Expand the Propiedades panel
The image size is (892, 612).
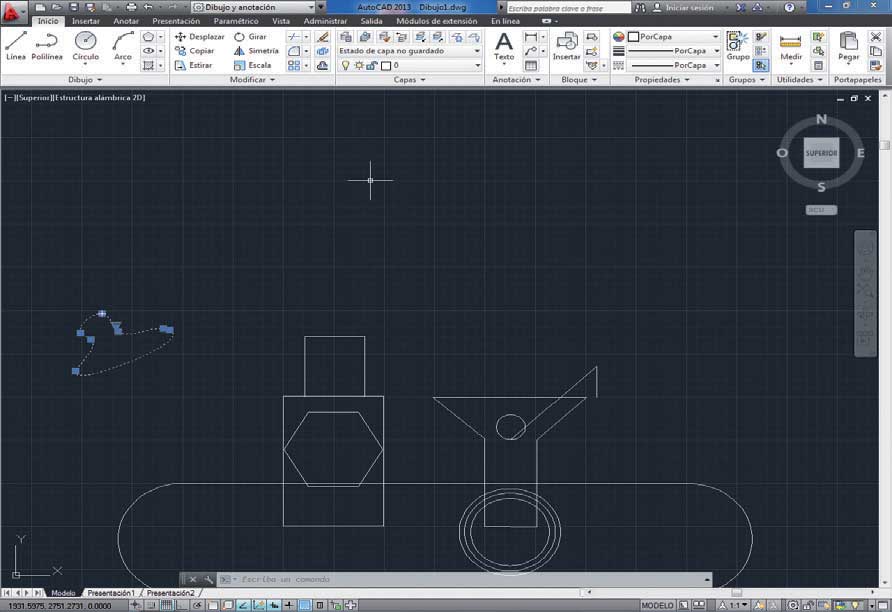[662, 80]
